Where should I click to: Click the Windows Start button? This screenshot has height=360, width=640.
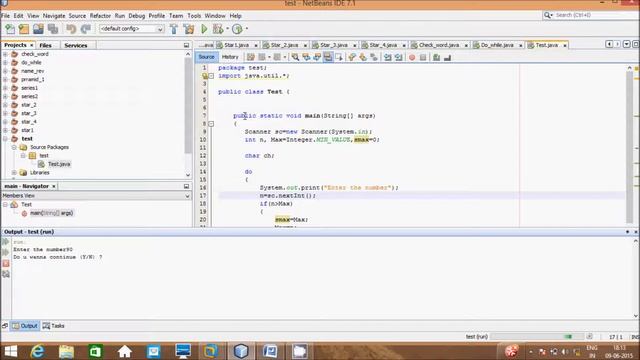10,351
